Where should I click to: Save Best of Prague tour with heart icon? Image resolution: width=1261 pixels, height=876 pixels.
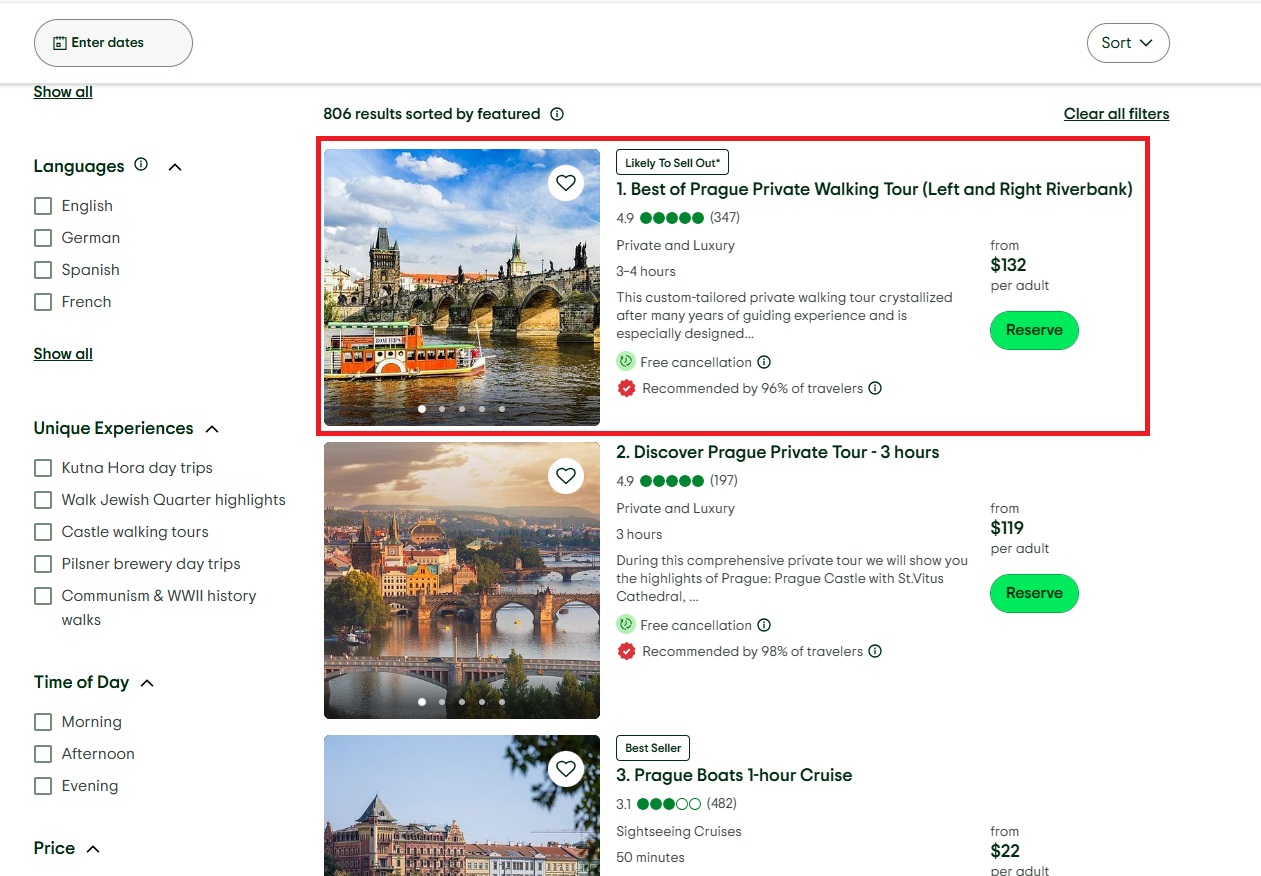coord(566,183)
